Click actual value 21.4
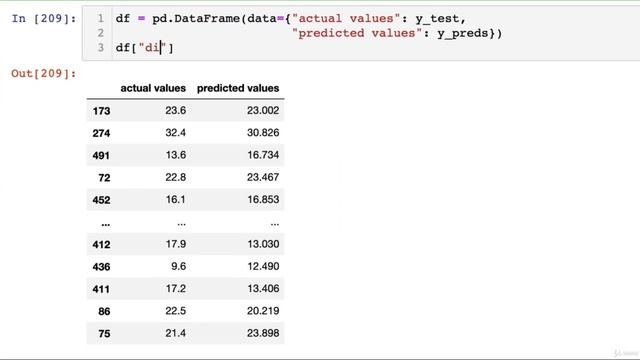The image size is (640, 360). [x=176, y=333]
